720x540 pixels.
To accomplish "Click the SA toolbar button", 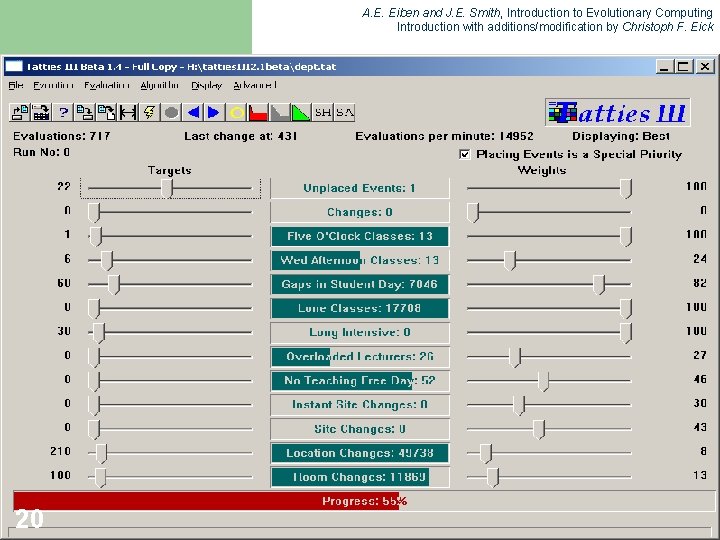I will pyautogui.click(x=344, y=112).
